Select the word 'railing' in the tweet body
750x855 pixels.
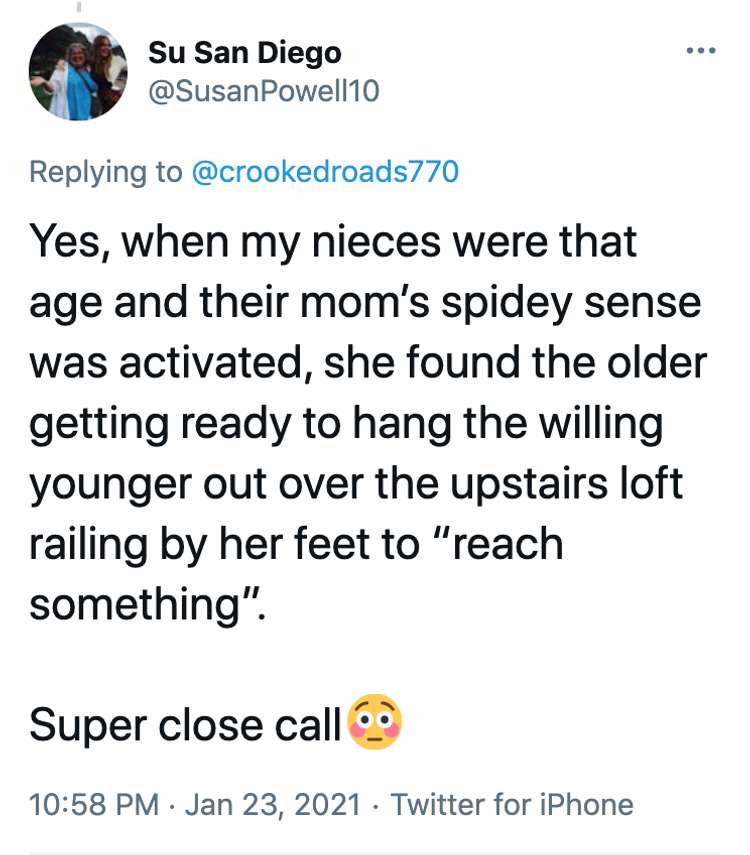click(88, 545)
